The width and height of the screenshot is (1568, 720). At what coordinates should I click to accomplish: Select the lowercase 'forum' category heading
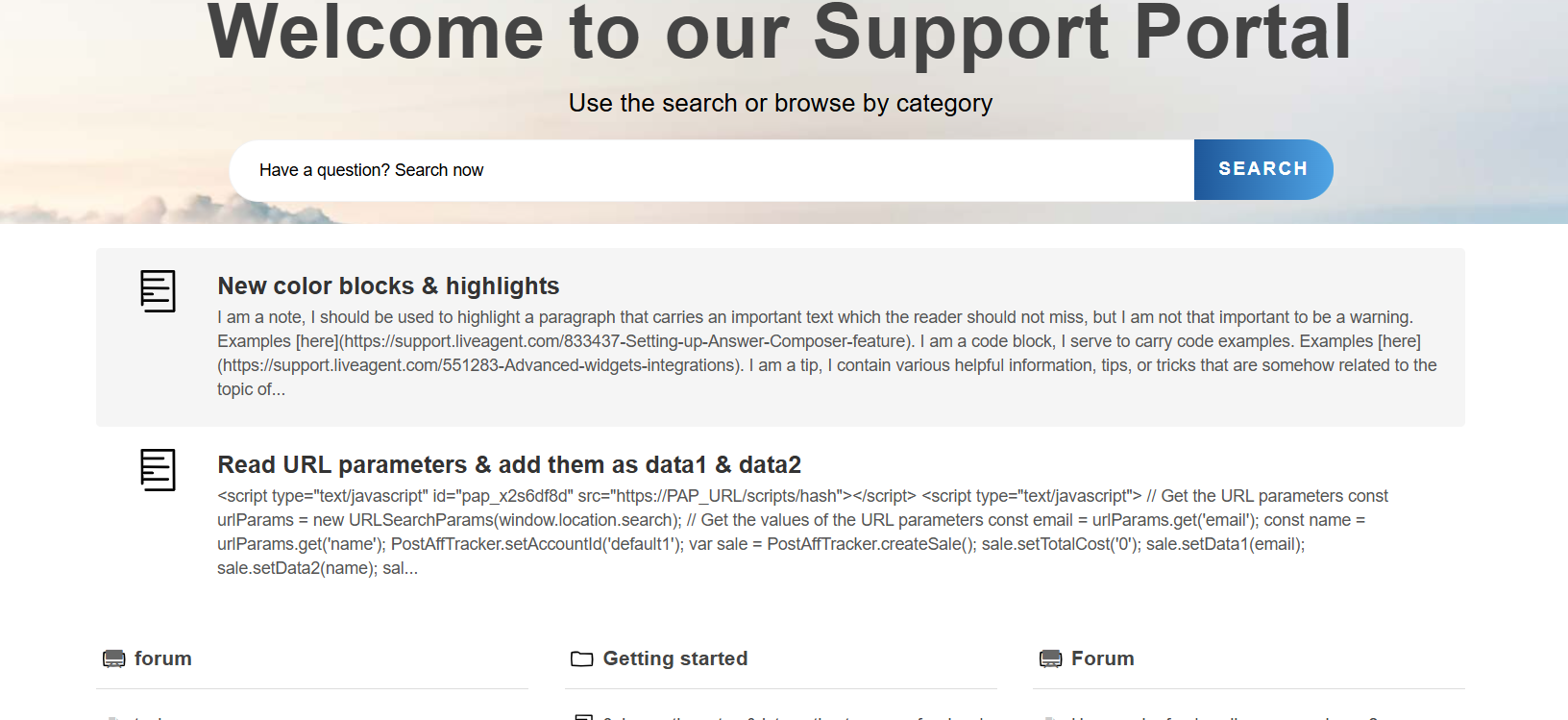(163, 658)
